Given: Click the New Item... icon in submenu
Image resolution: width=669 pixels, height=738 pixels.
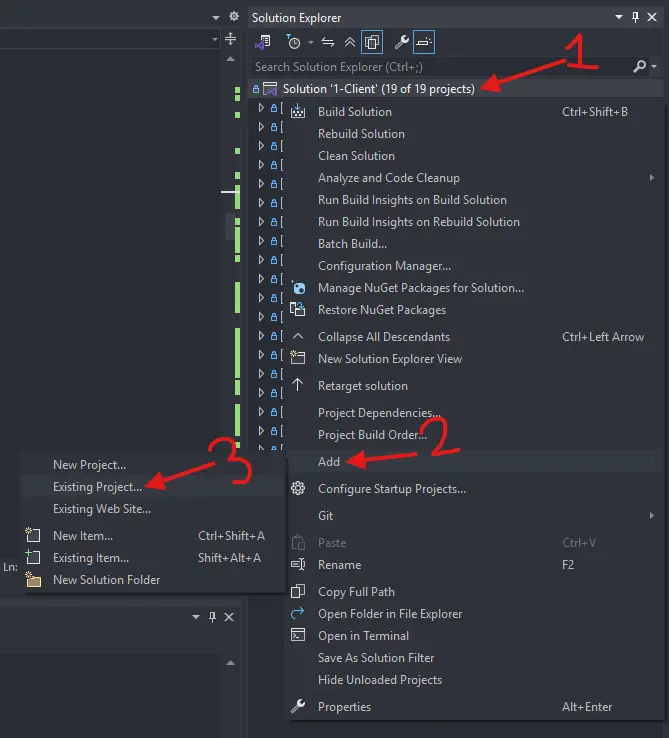Looking at the screenshot, I should [33, 535].
